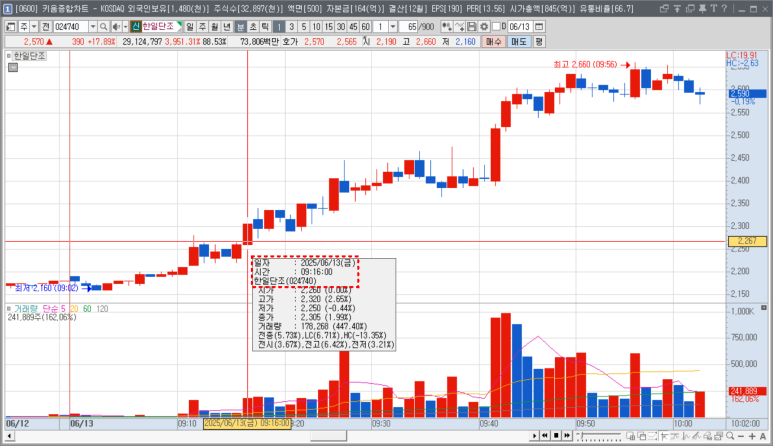Screen dimensions: 773x446
Task: Click the T font icon in title bar
Action: coord(713,8)
